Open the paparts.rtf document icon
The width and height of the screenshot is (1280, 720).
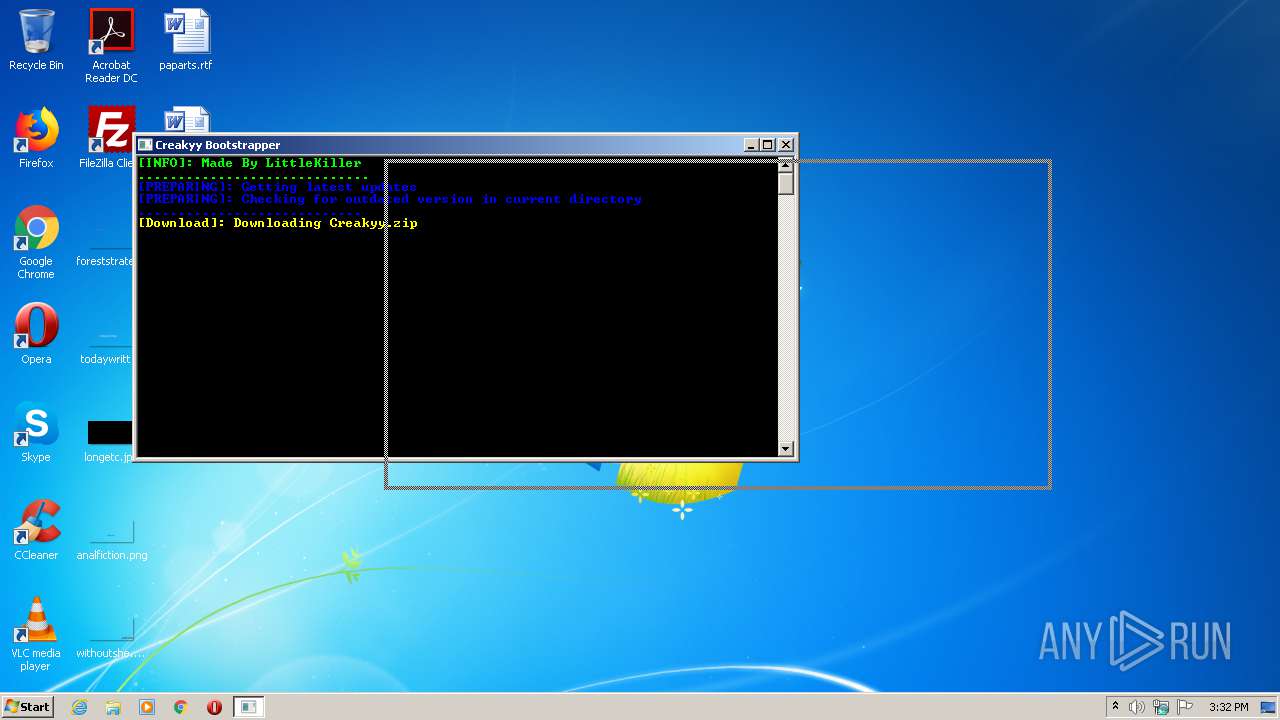point(186,40)
